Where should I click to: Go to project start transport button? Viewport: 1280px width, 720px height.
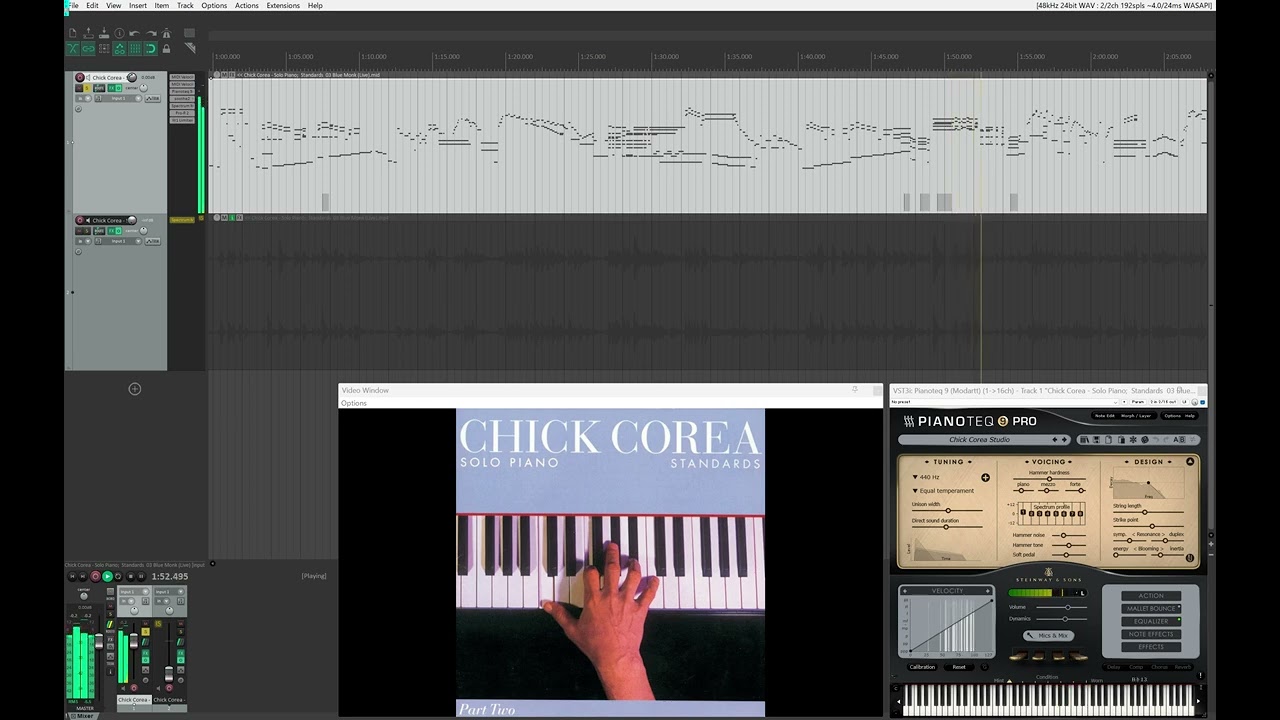(72, 576)
